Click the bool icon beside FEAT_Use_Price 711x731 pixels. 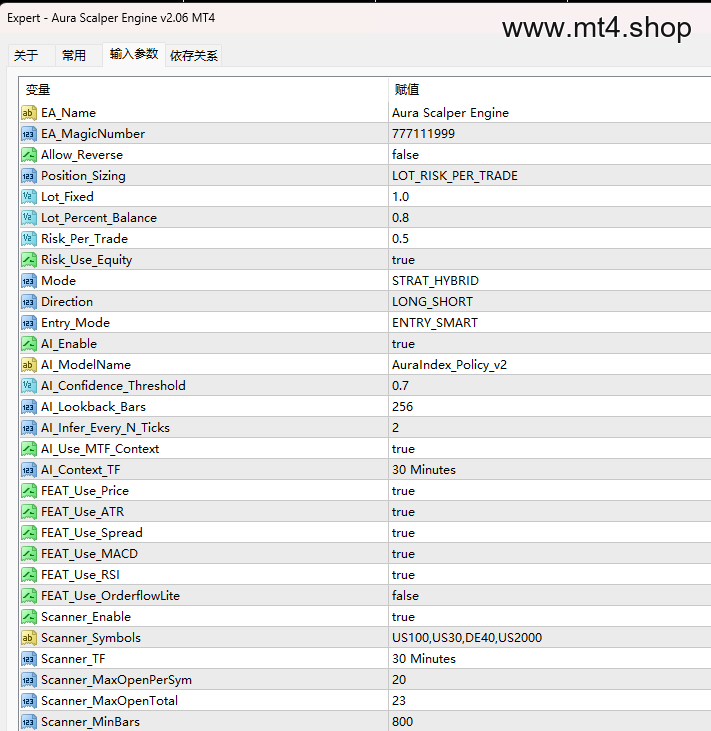(28, 490)
